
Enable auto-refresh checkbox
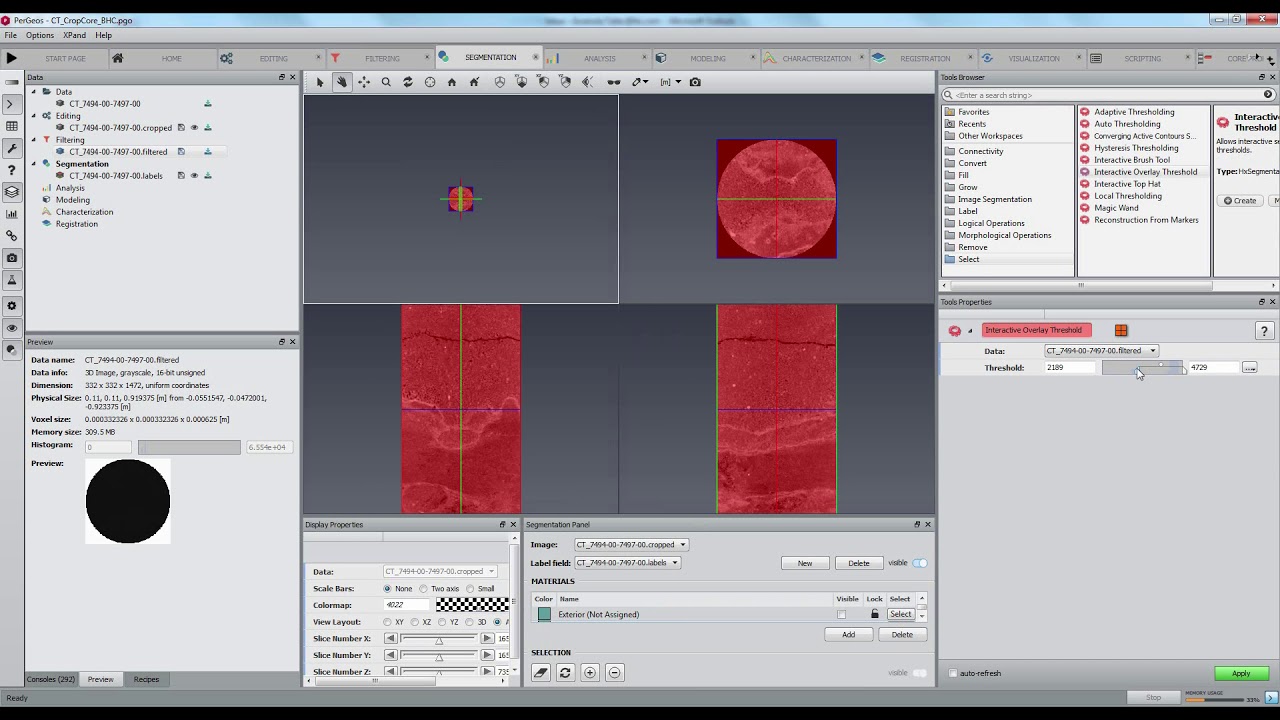(x=953, y=673)
